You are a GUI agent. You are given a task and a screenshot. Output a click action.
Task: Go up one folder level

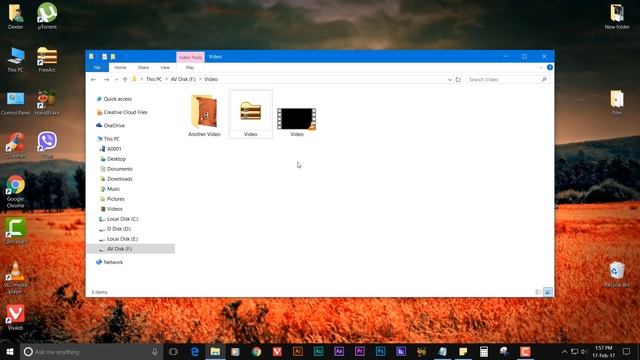tap(125, 80)
